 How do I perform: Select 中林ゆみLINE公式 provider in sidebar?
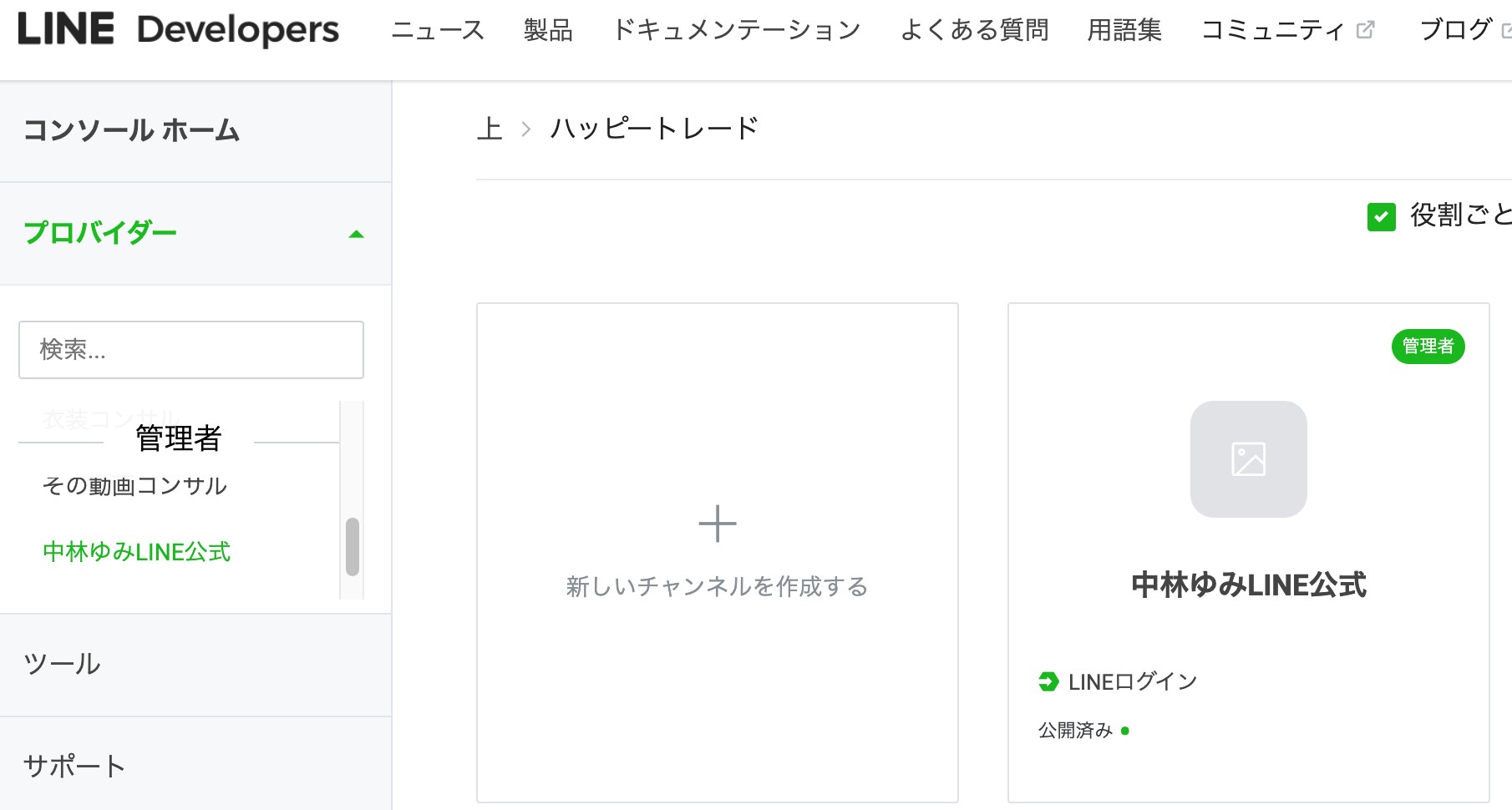click(x=136, y=552)
